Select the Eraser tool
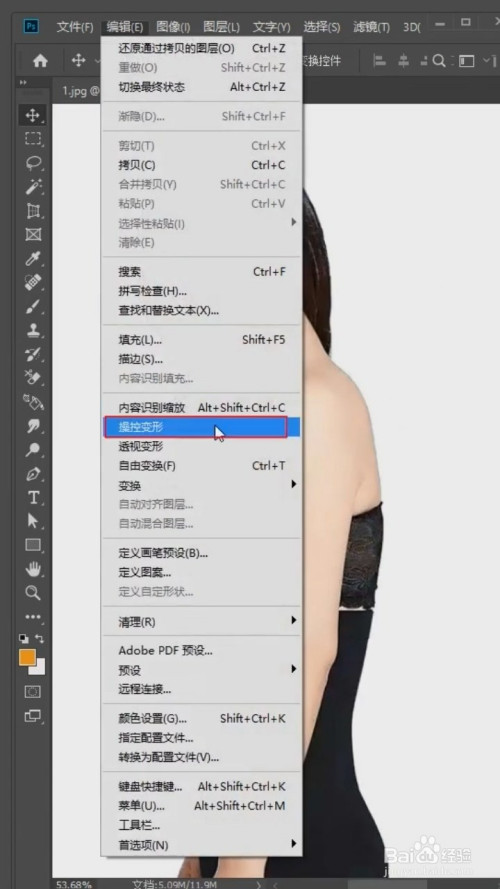 click(33, 378)
